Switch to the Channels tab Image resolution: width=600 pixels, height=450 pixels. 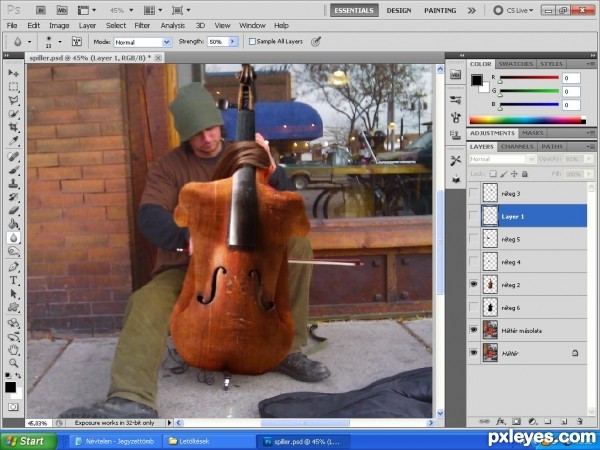517,147
